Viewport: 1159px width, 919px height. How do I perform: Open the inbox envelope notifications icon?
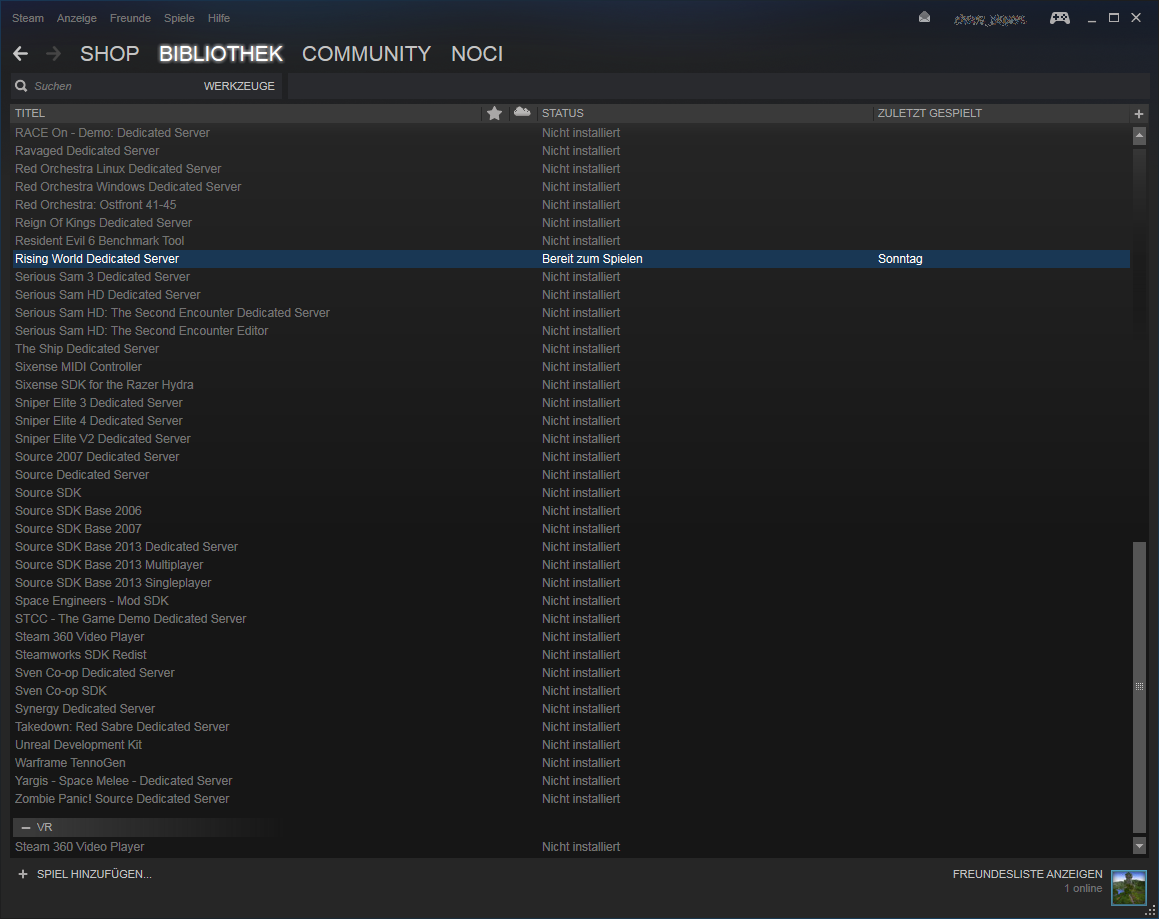click(x=924, y=18)
